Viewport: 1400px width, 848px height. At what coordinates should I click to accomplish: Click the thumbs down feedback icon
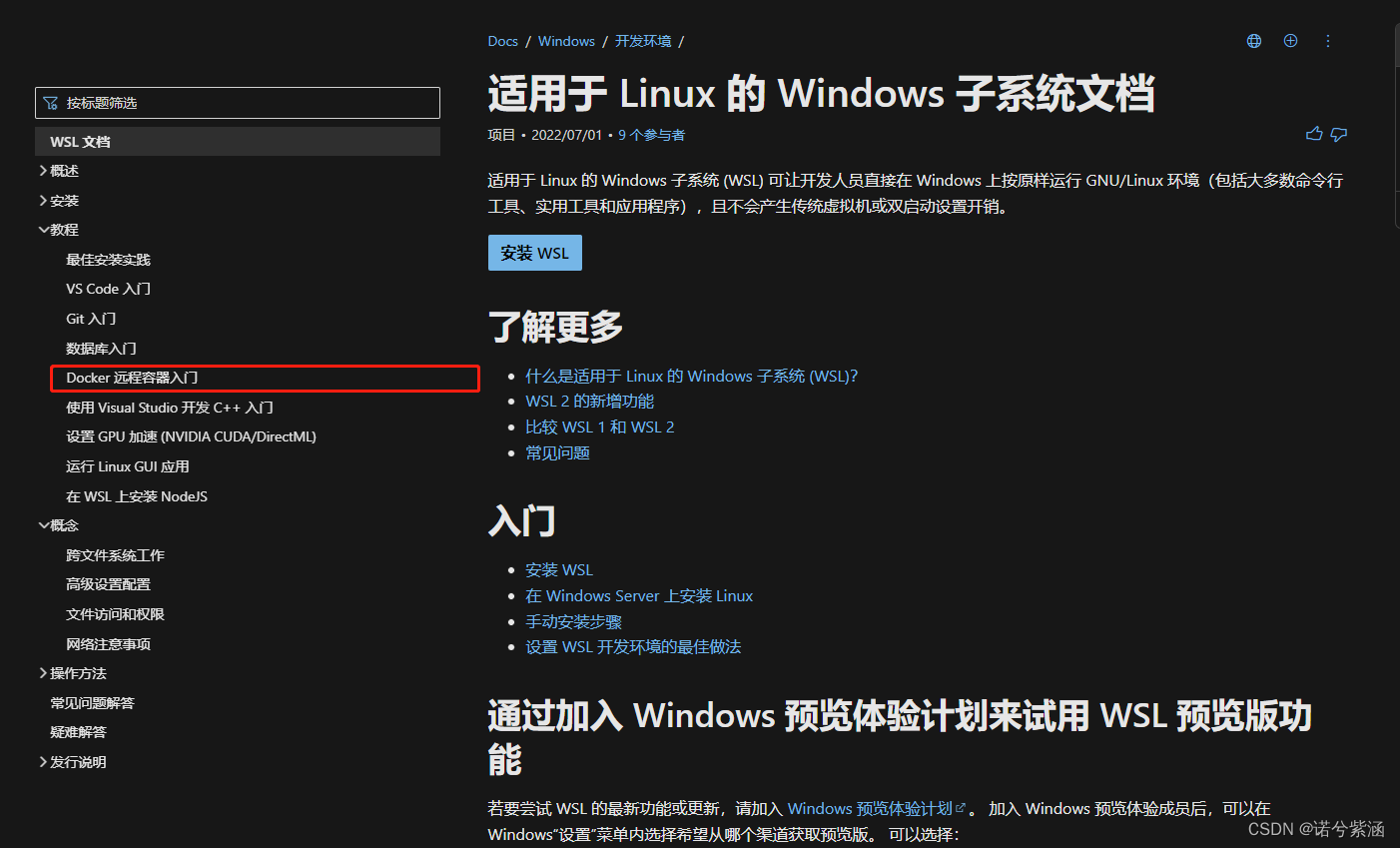click(1339, 134)
